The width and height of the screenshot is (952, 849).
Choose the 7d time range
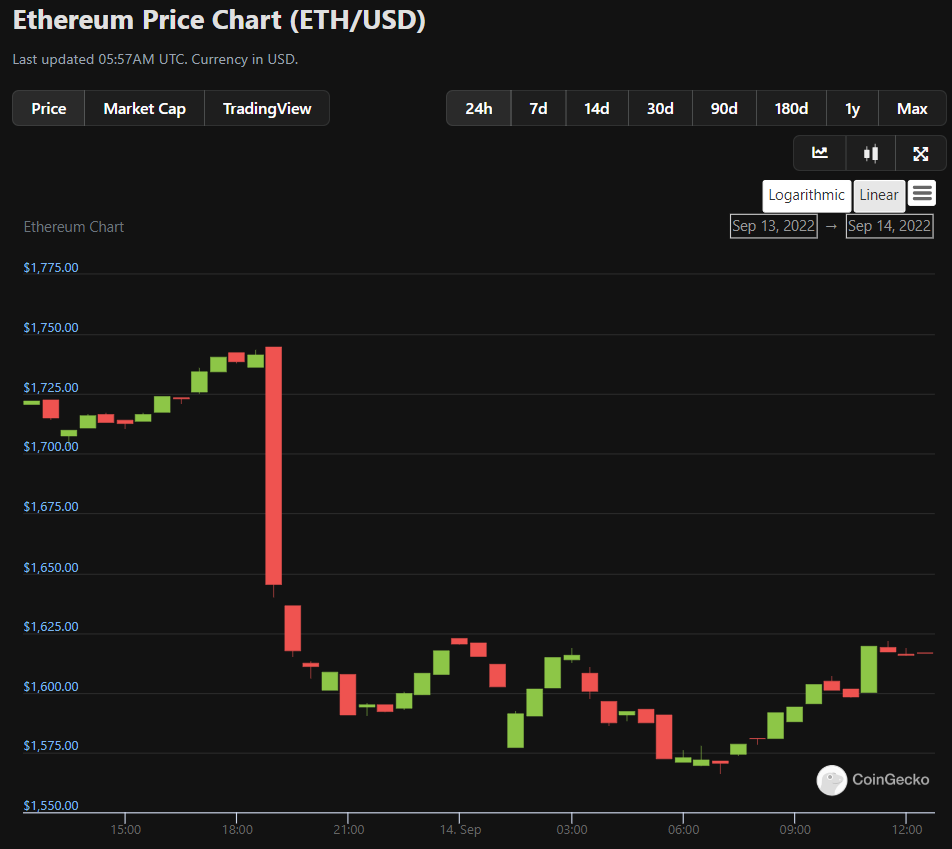click(539, 109)
